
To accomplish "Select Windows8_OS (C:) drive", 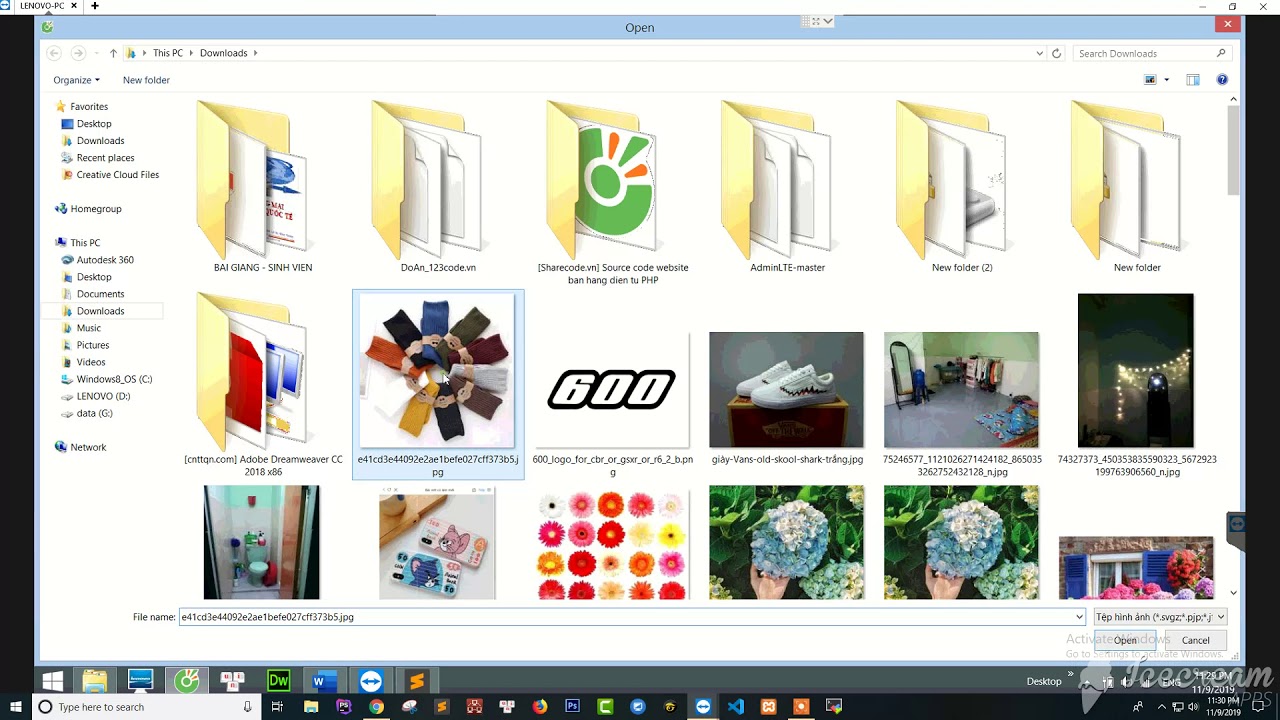I will coord(114,379).
